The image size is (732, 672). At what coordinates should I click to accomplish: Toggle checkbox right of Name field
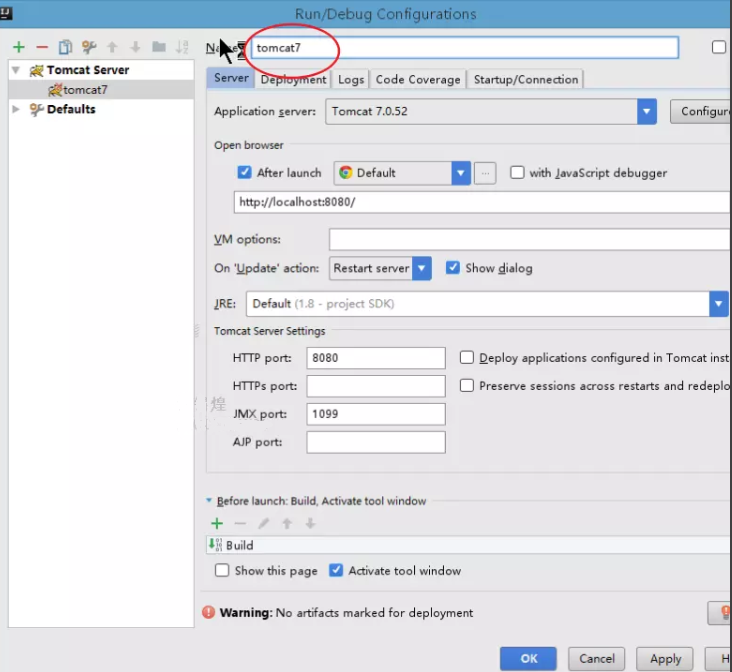pyautogui.click(x=718, y=47)
